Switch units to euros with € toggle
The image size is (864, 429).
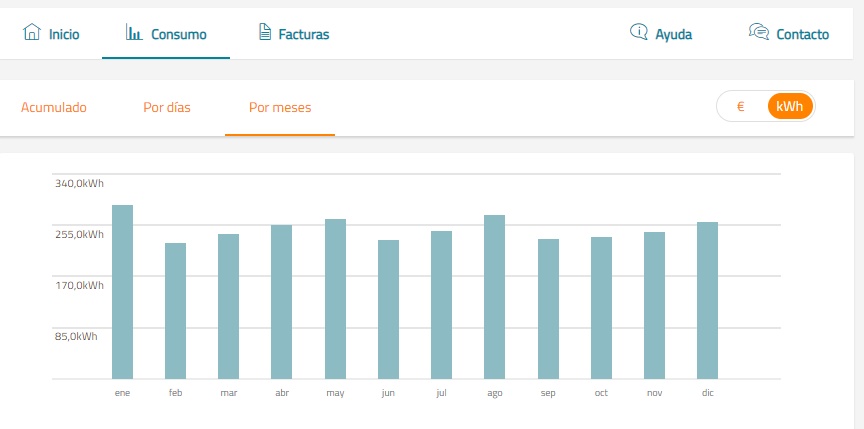pos(741,106)
